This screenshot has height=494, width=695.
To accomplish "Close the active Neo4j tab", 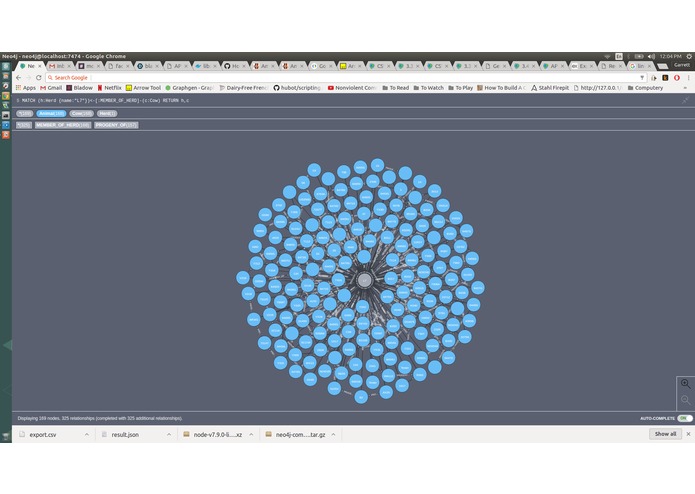I will 39,66.
